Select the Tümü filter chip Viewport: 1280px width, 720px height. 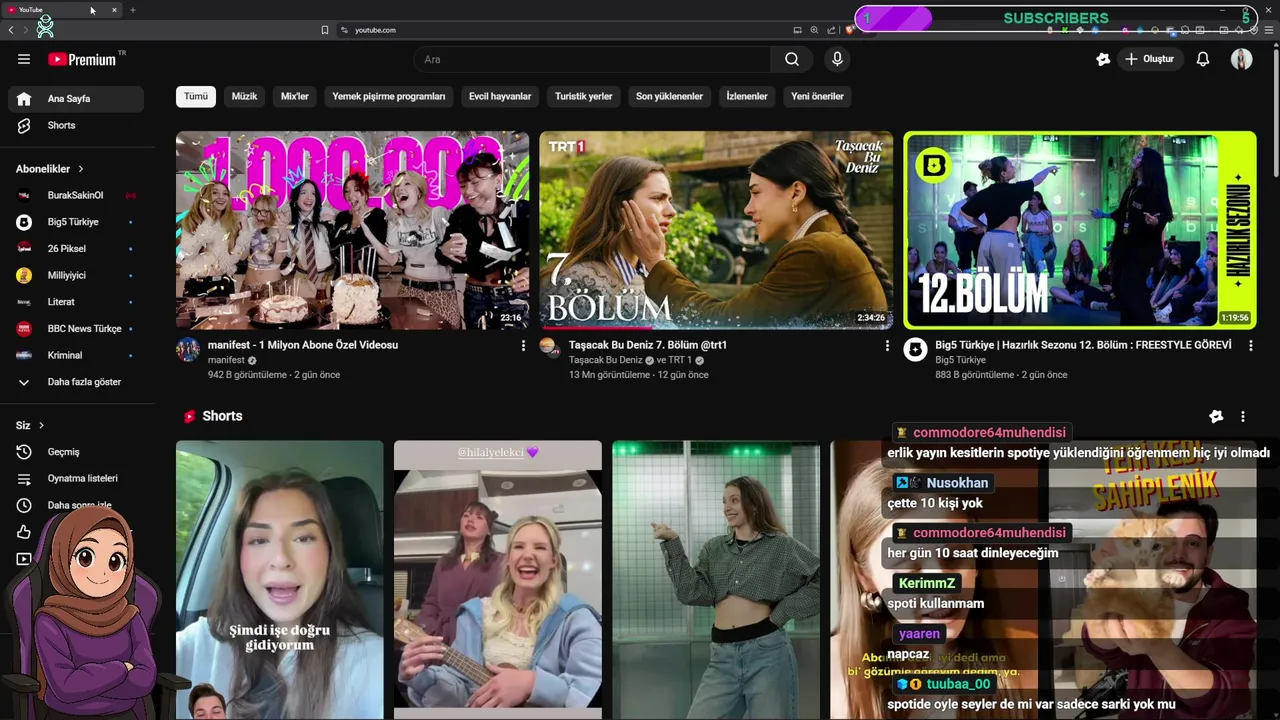click(196, 96)
